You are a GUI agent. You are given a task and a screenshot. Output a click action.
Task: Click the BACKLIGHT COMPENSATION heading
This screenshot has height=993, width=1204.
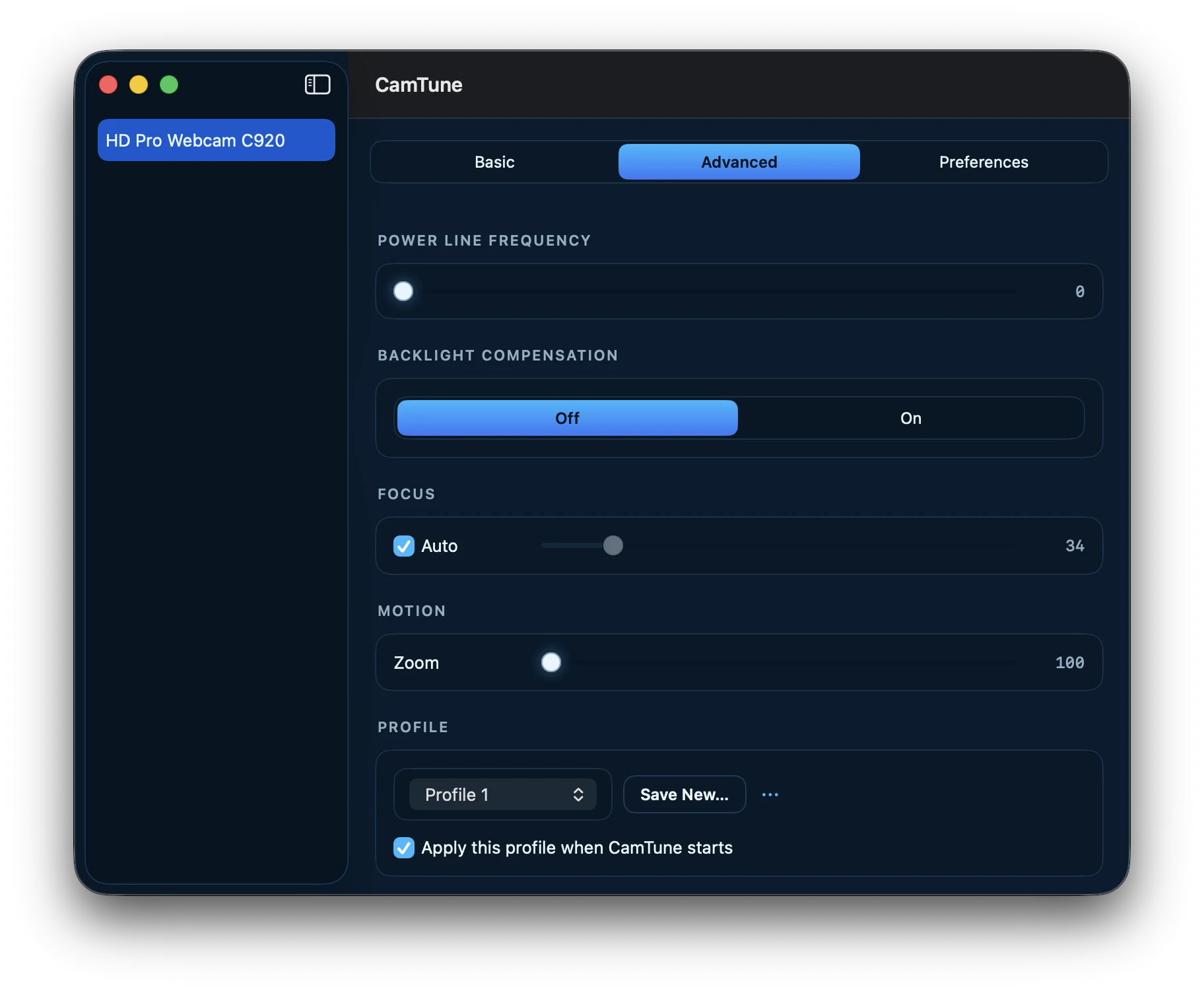(498, 355)
